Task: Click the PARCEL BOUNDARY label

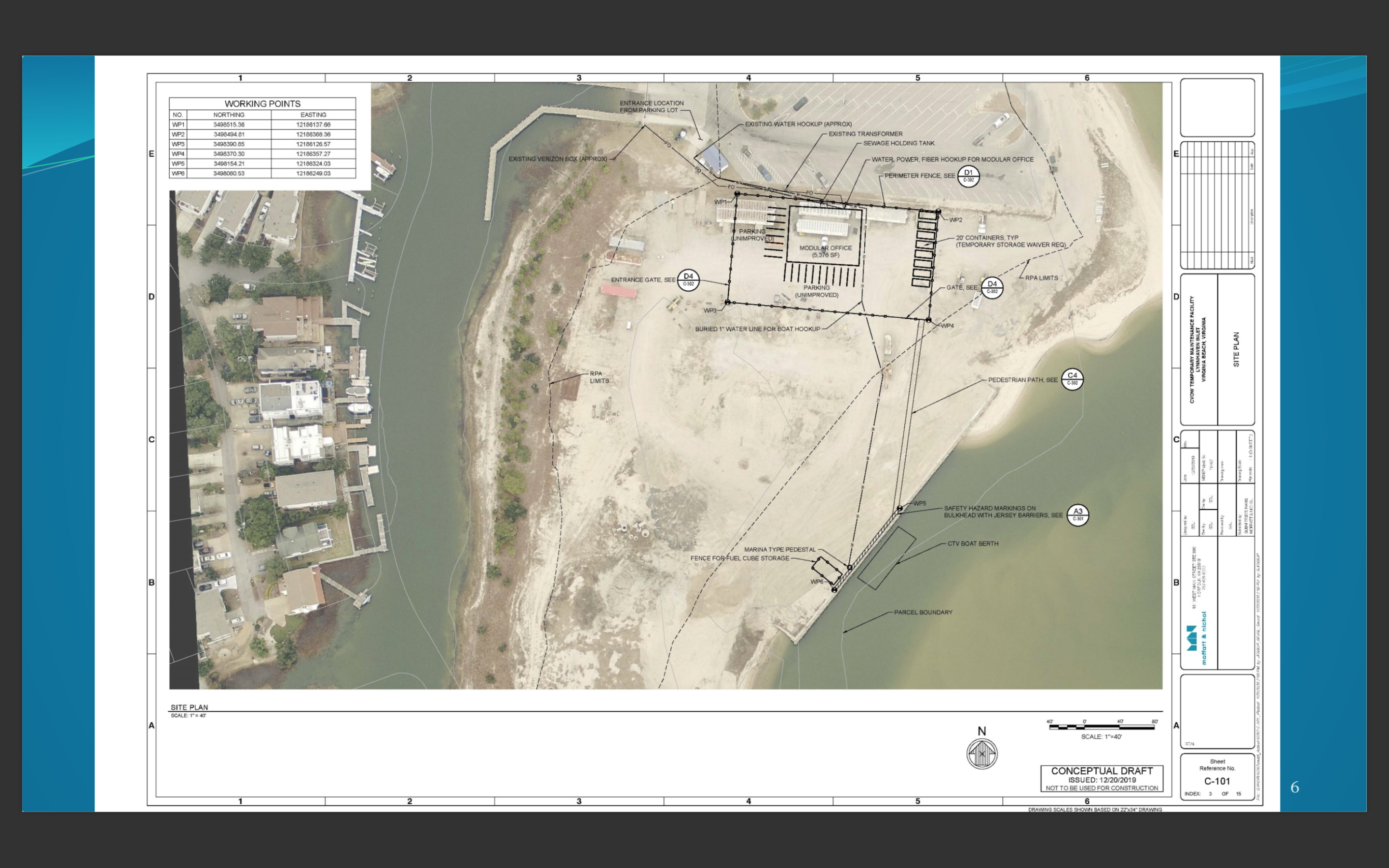Action: pyautogui.click(x=923, y=612)
